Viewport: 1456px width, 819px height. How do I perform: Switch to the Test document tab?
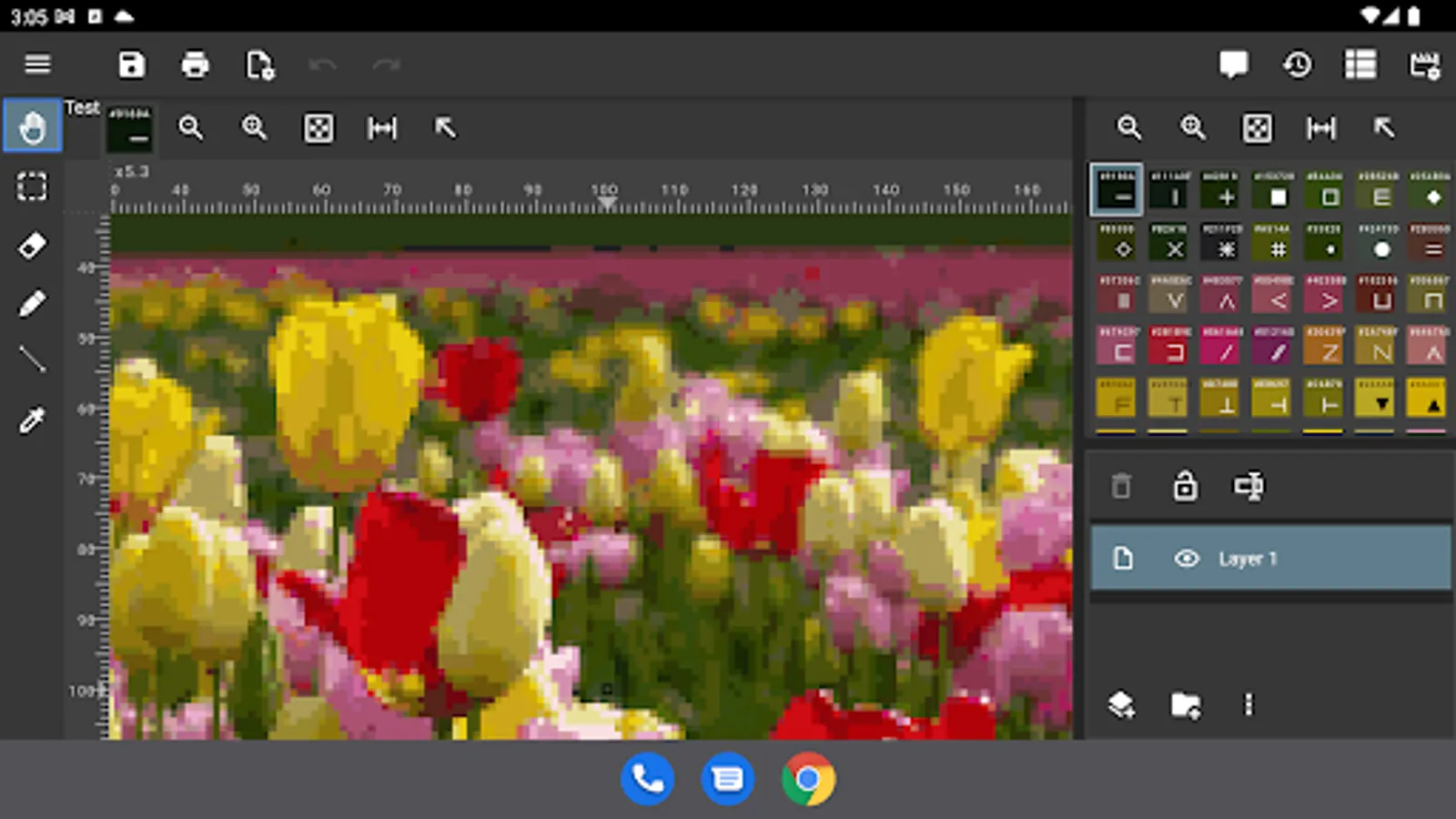[x=82, y=108]
